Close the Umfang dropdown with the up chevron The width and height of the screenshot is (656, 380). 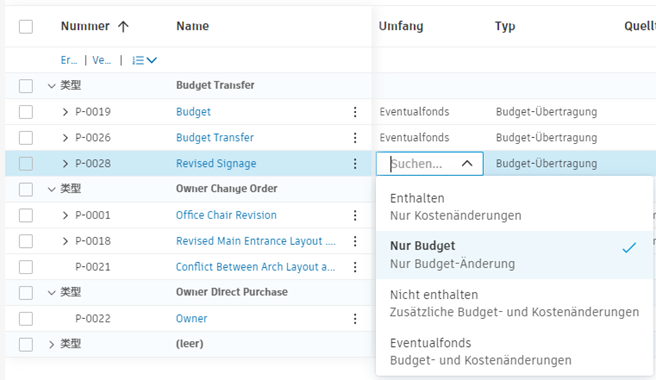(x=467, y=164)
